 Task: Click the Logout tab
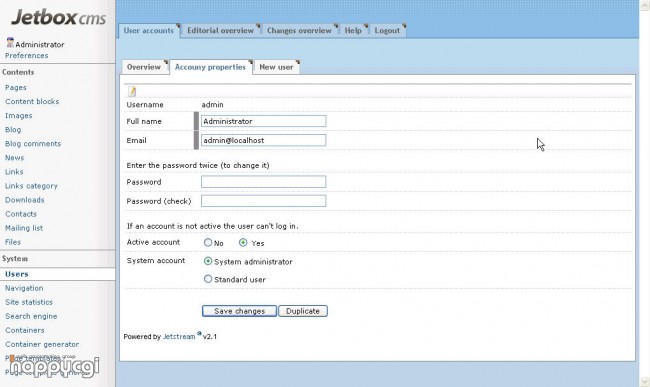pos(387,31)
